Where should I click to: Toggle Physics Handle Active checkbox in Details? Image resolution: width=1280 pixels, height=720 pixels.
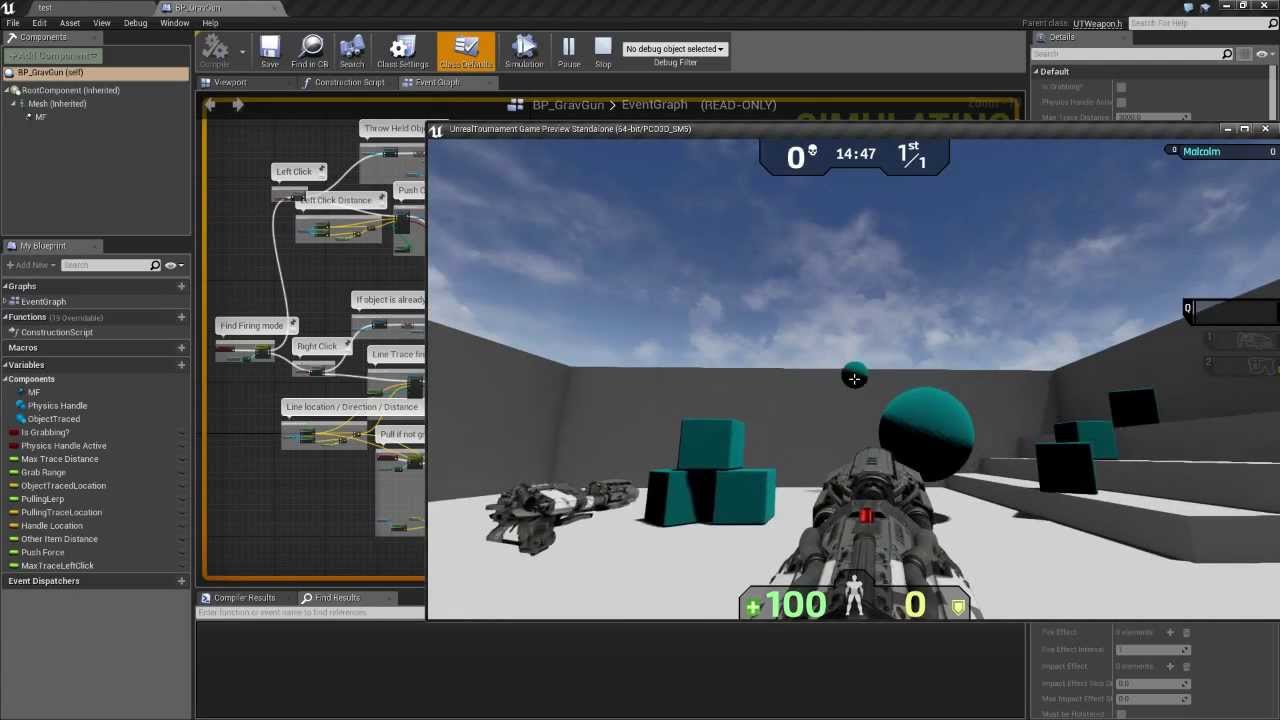pyautogui.click(x=1121, y=102)
